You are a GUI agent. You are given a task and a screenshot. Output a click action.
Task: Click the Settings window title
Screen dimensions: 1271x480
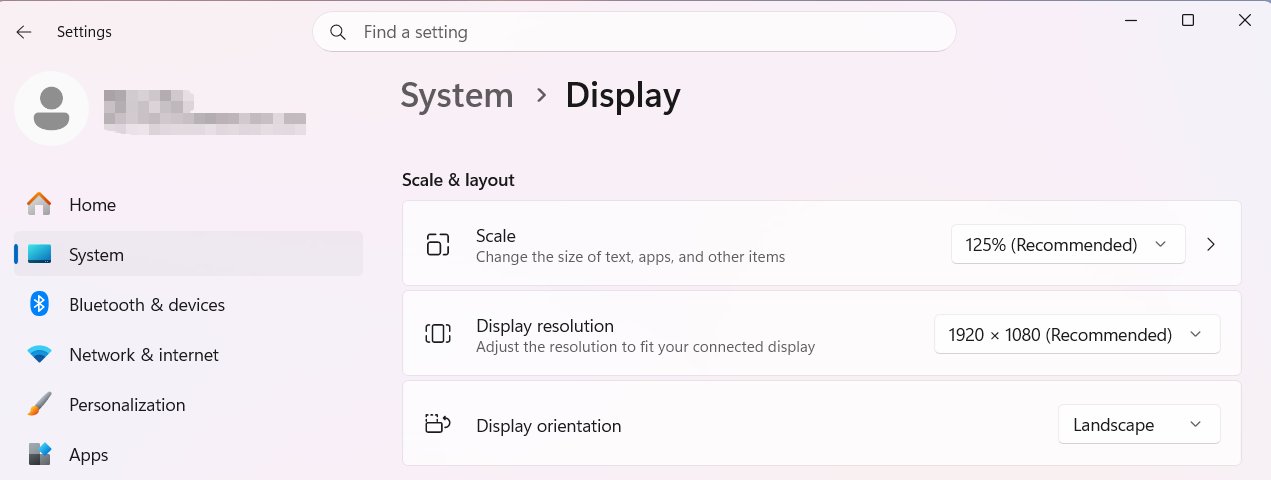coord(84,32)
